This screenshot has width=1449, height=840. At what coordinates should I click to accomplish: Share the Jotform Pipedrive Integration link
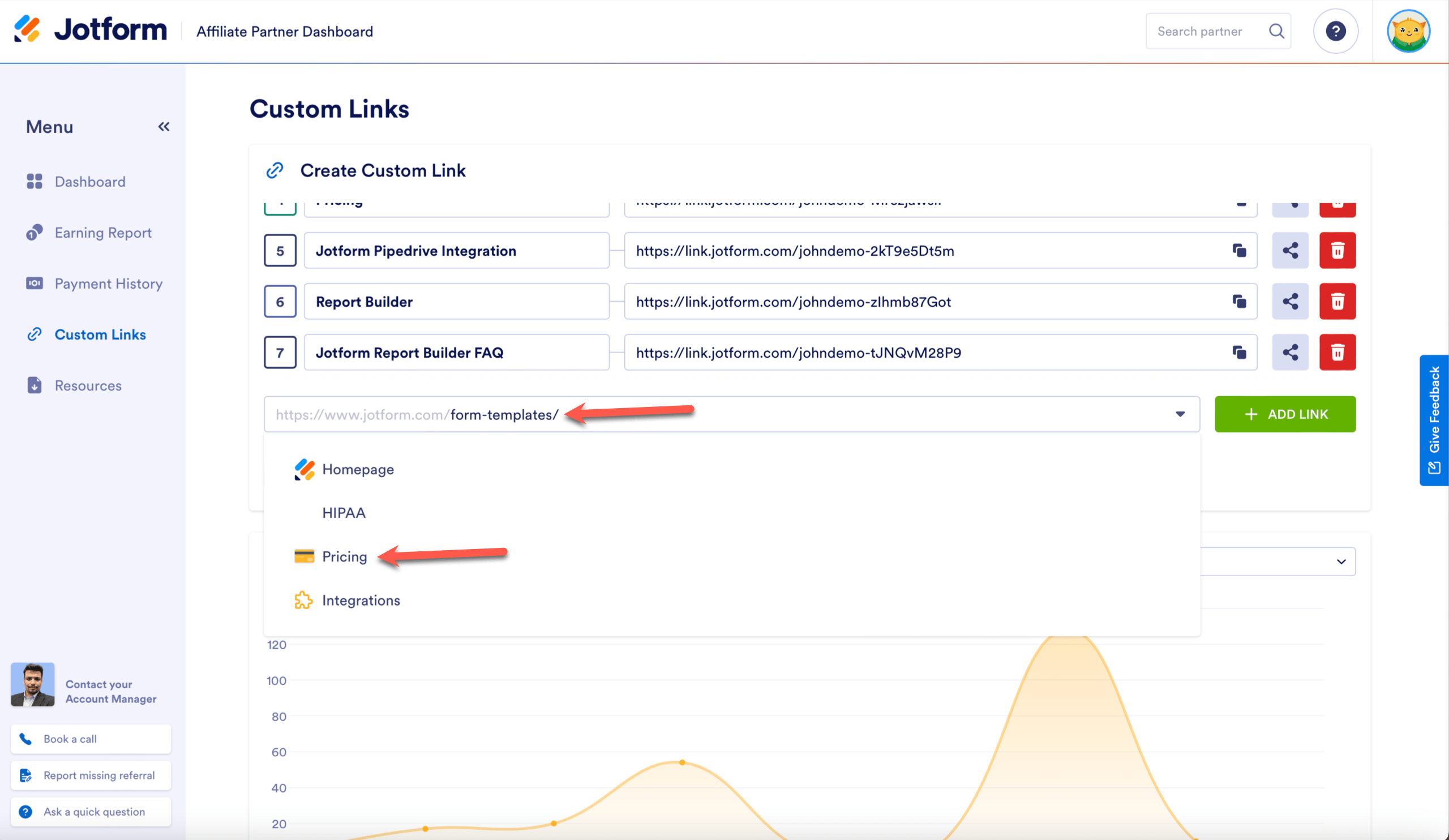[1290, 251]
